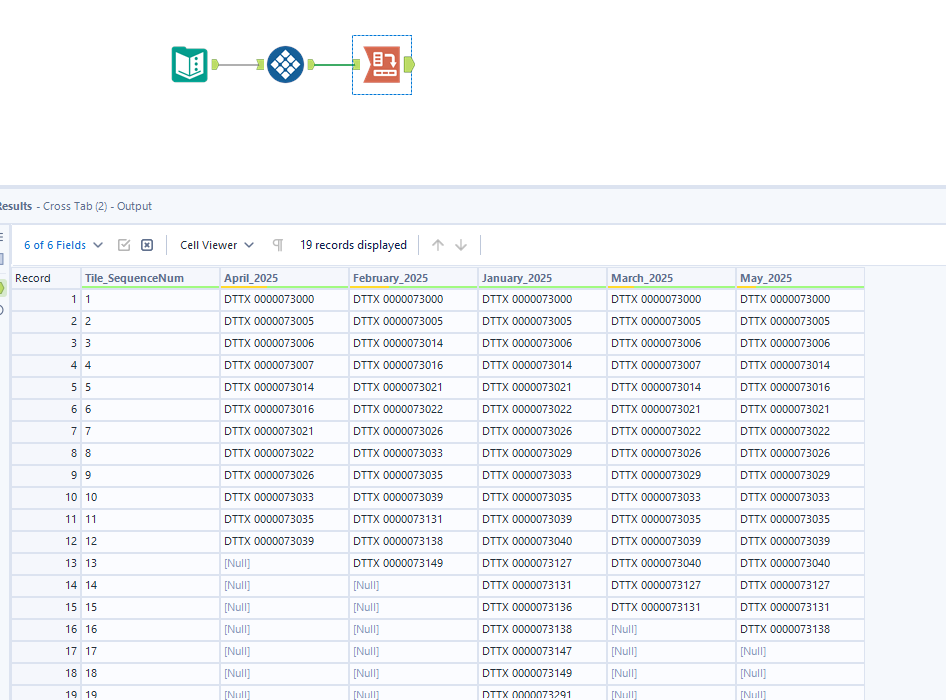946x700 pixels.
Task: Enable the apply data manipulations checkmark toggle
Action: click(122, 245)
